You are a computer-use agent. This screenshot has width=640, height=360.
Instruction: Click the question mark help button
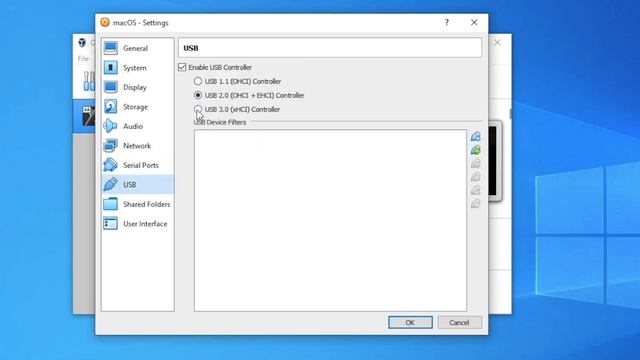click(447, 22)
